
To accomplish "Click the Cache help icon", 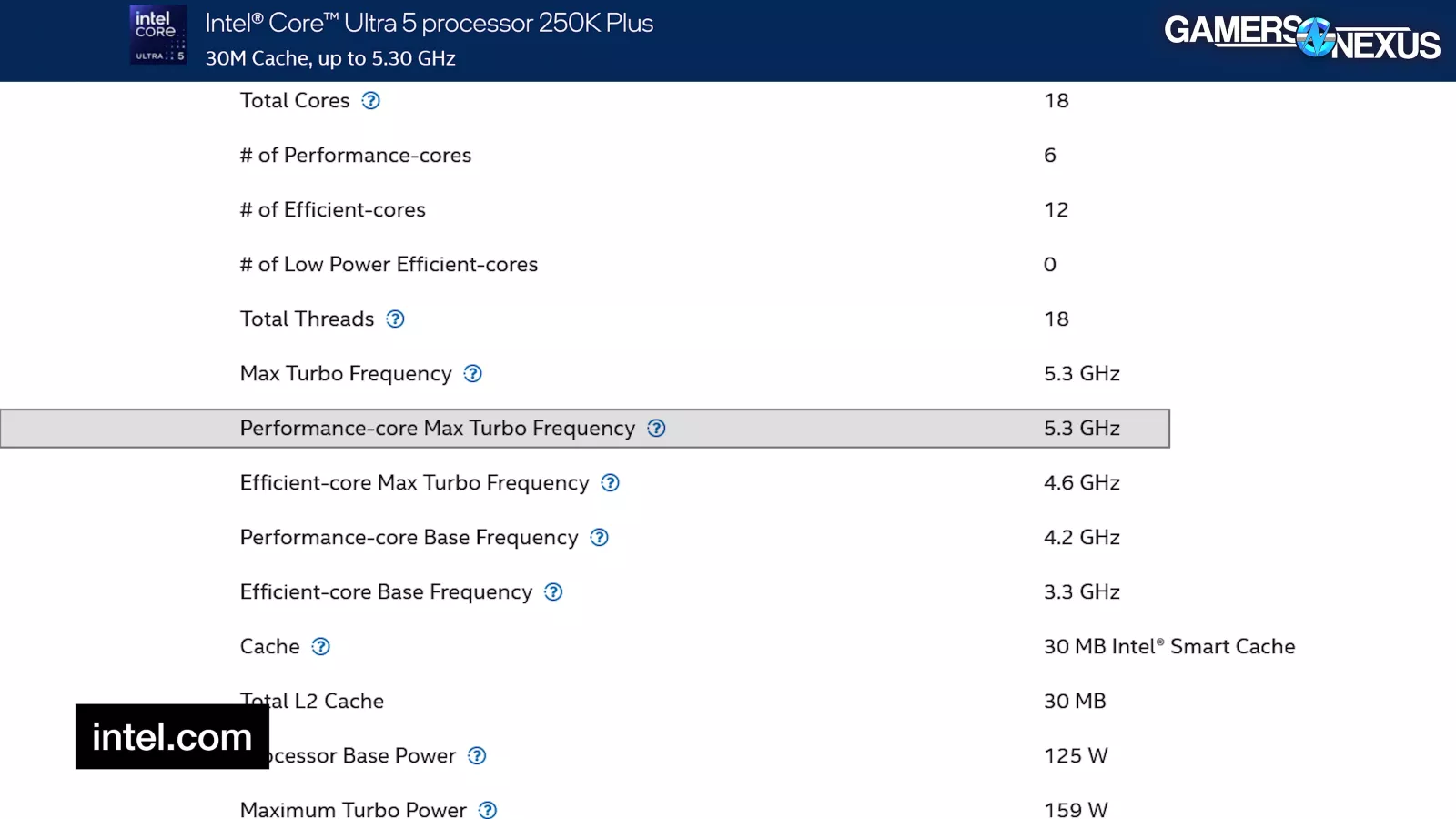I will [x=320, y=647].
